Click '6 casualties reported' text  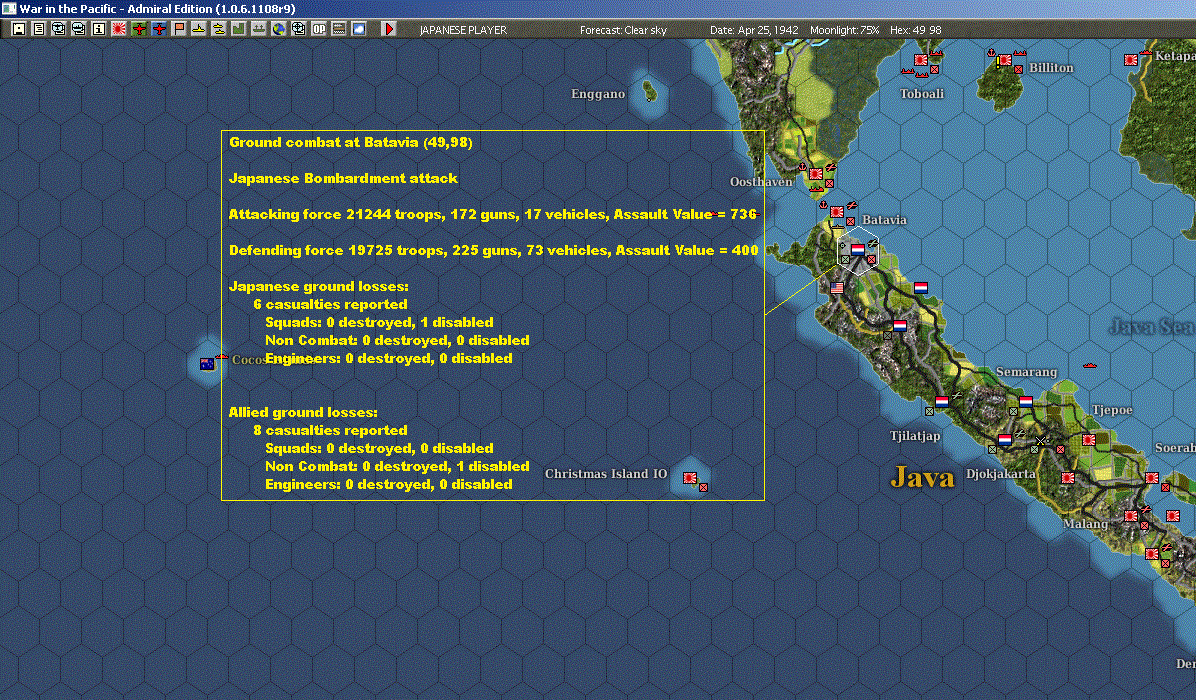[330, 304]
